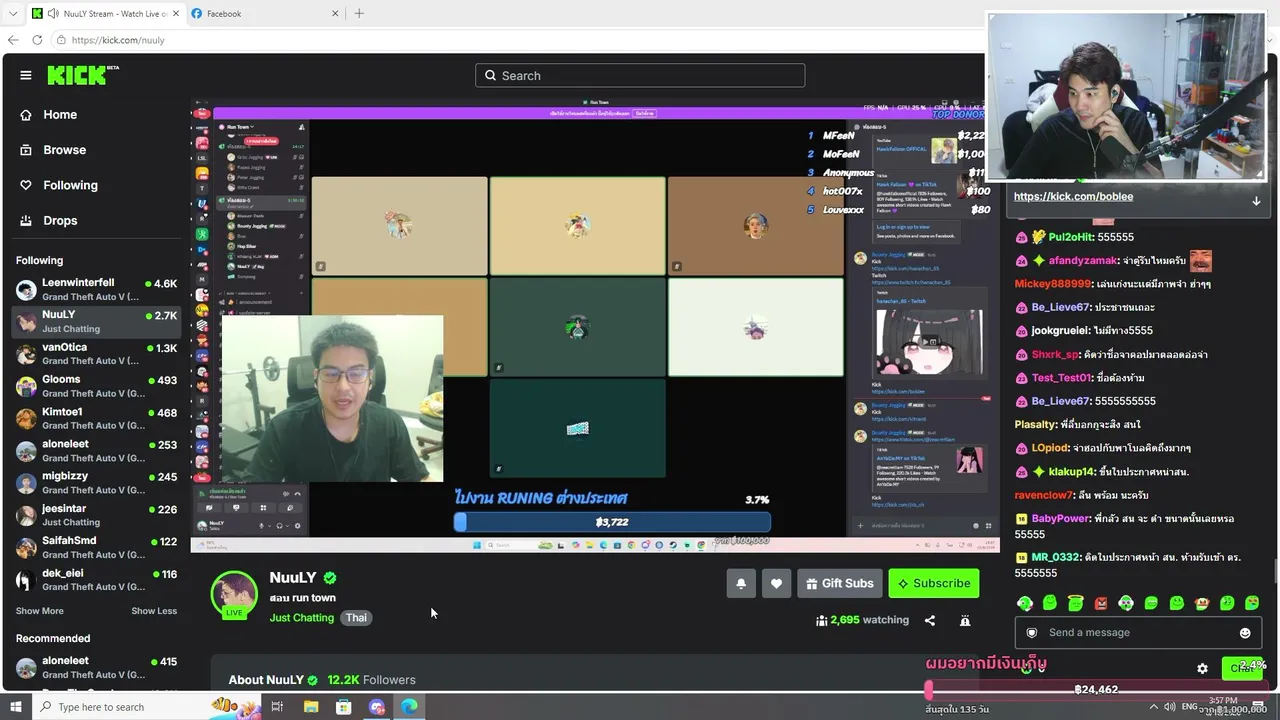1280x720 pixels.
Task: Open the jeesintar channel
Action: 96,515
